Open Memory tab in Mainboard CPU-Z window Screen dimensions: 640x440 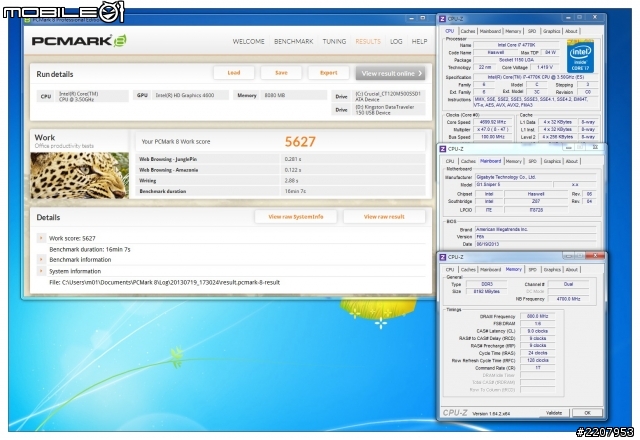coord(513,161)
